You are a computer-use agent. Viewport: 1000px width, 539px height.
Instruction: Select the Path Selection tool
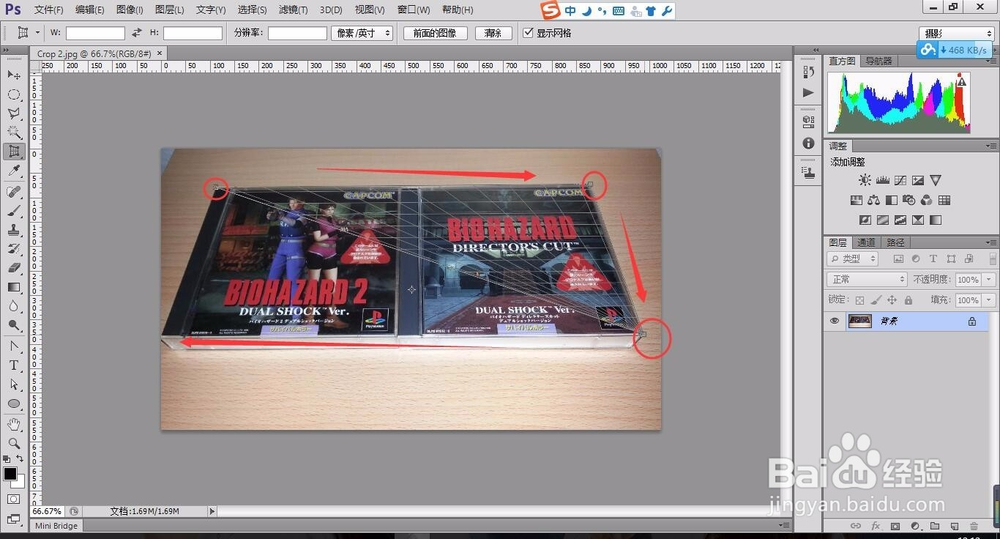[x=13, y=385]
